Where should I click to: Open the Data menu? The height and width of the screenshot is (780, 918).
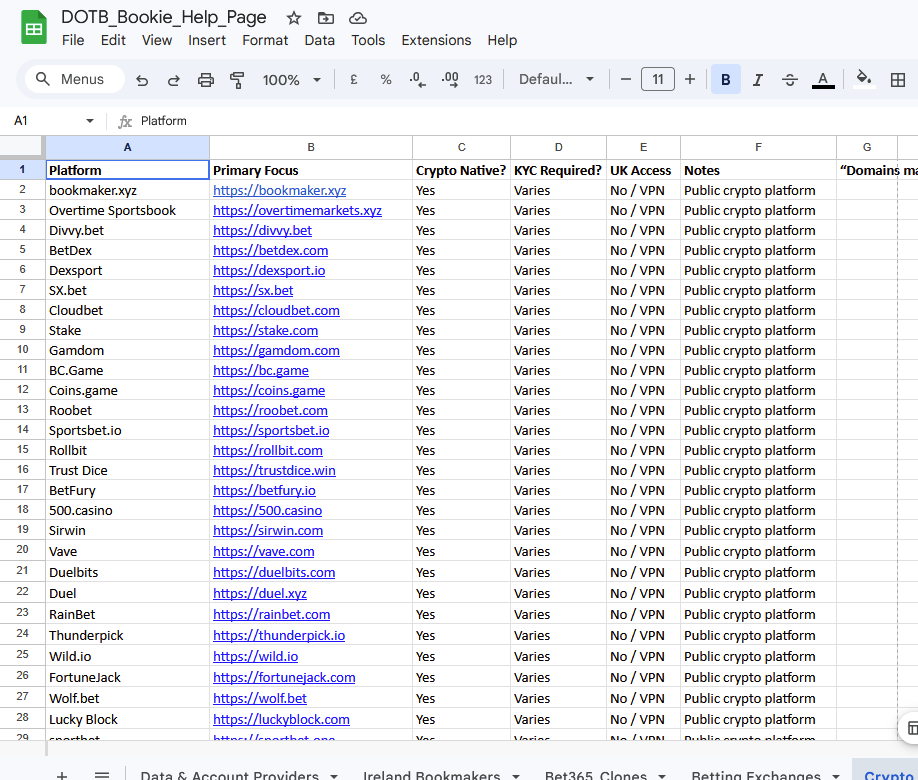(x=320, y=40)
